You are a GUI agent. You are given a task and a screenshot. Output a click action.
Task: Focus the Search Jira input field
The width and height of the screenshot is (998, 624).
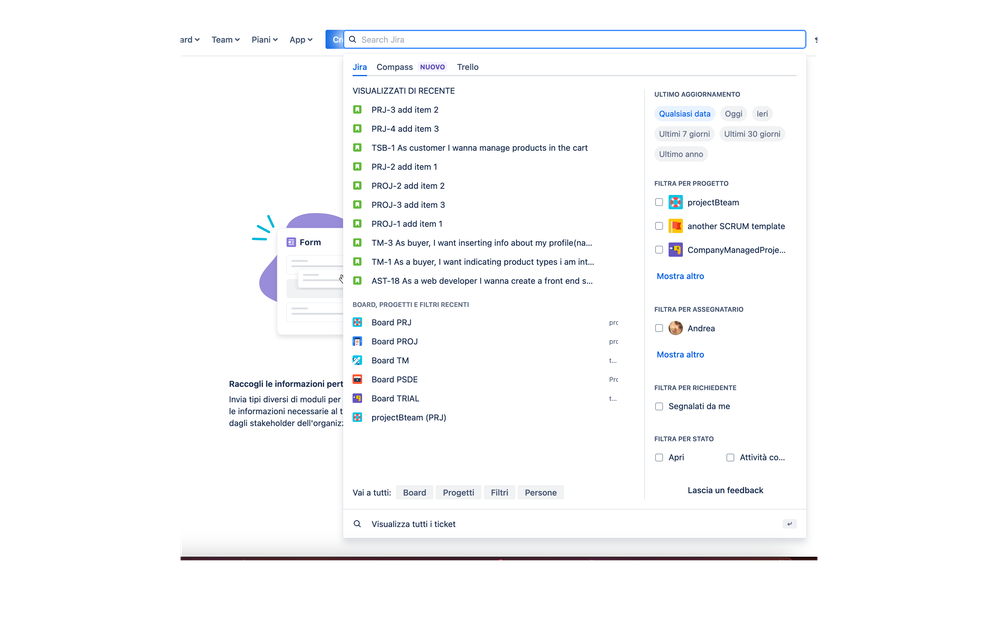(575, 39)
